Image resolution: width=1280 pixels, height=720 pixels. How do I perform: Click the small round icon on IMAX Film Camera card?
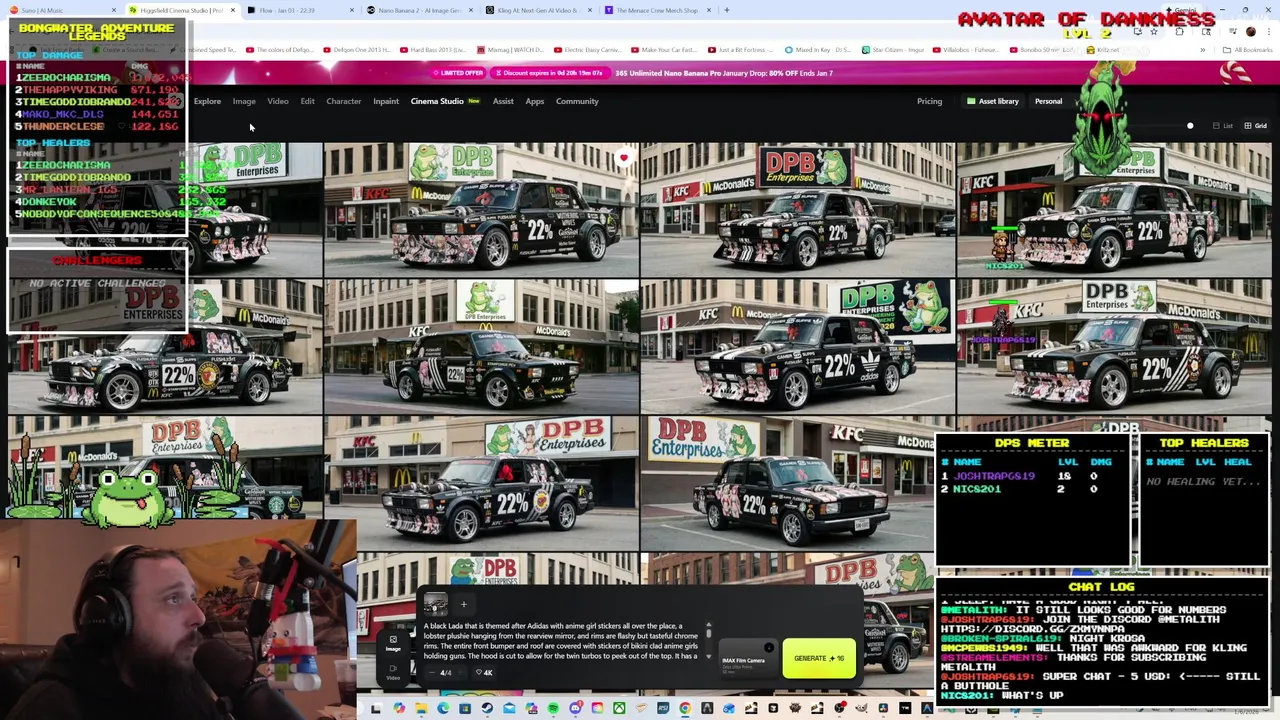pyautogui.click(x=769, y=647)
